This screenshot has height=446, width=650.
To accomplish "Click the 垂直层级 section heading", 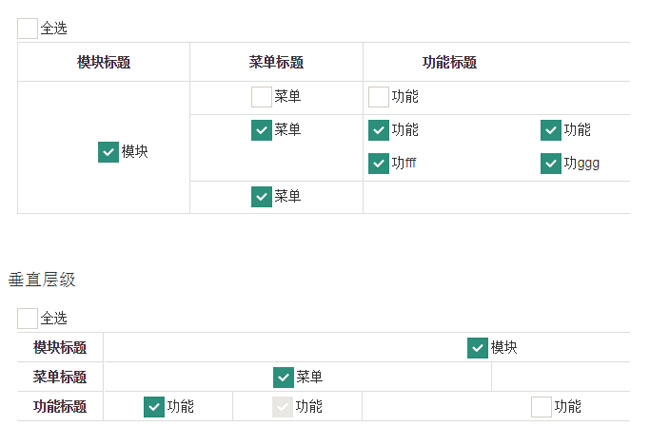I will (x=42, y=280).
